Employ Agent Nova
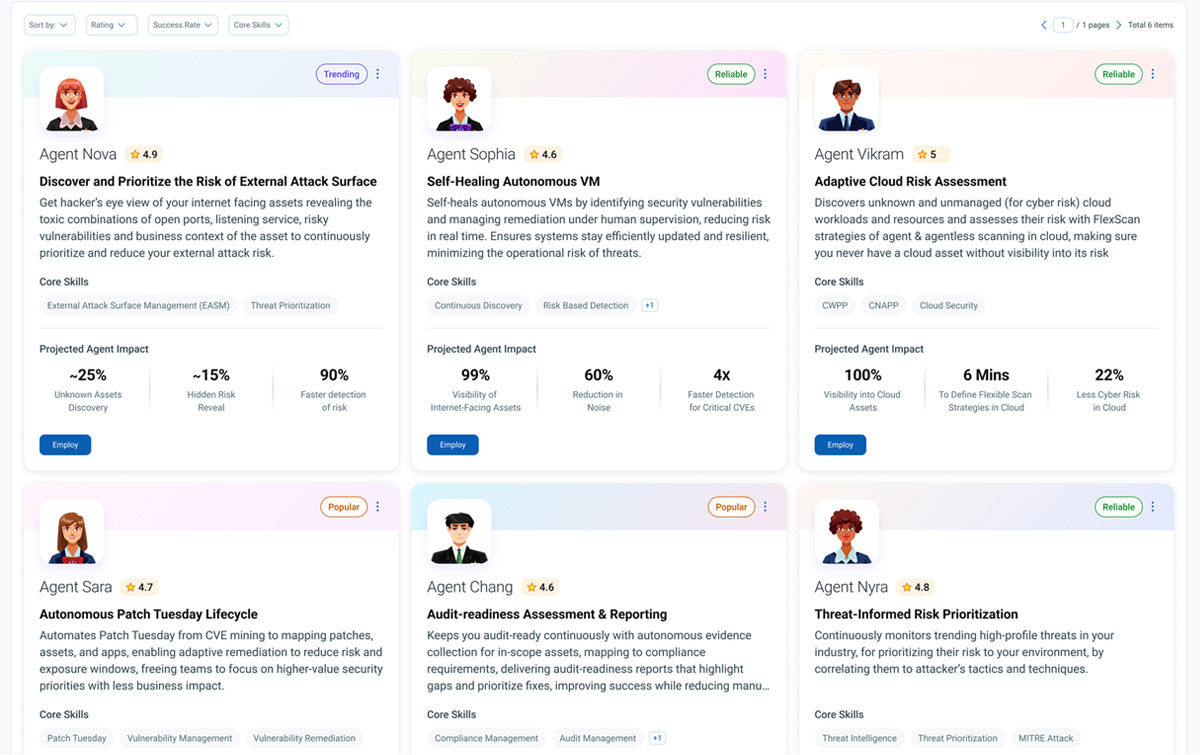 [x=65, y=445]
